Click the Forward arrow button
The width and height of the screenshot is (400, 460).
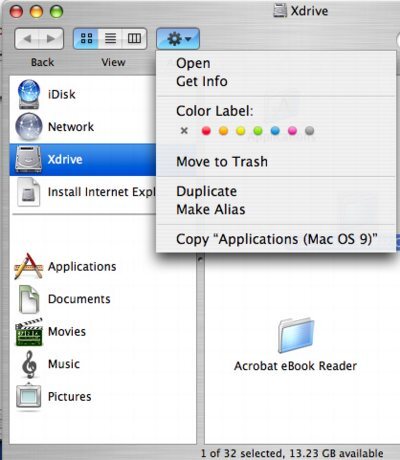51,39
